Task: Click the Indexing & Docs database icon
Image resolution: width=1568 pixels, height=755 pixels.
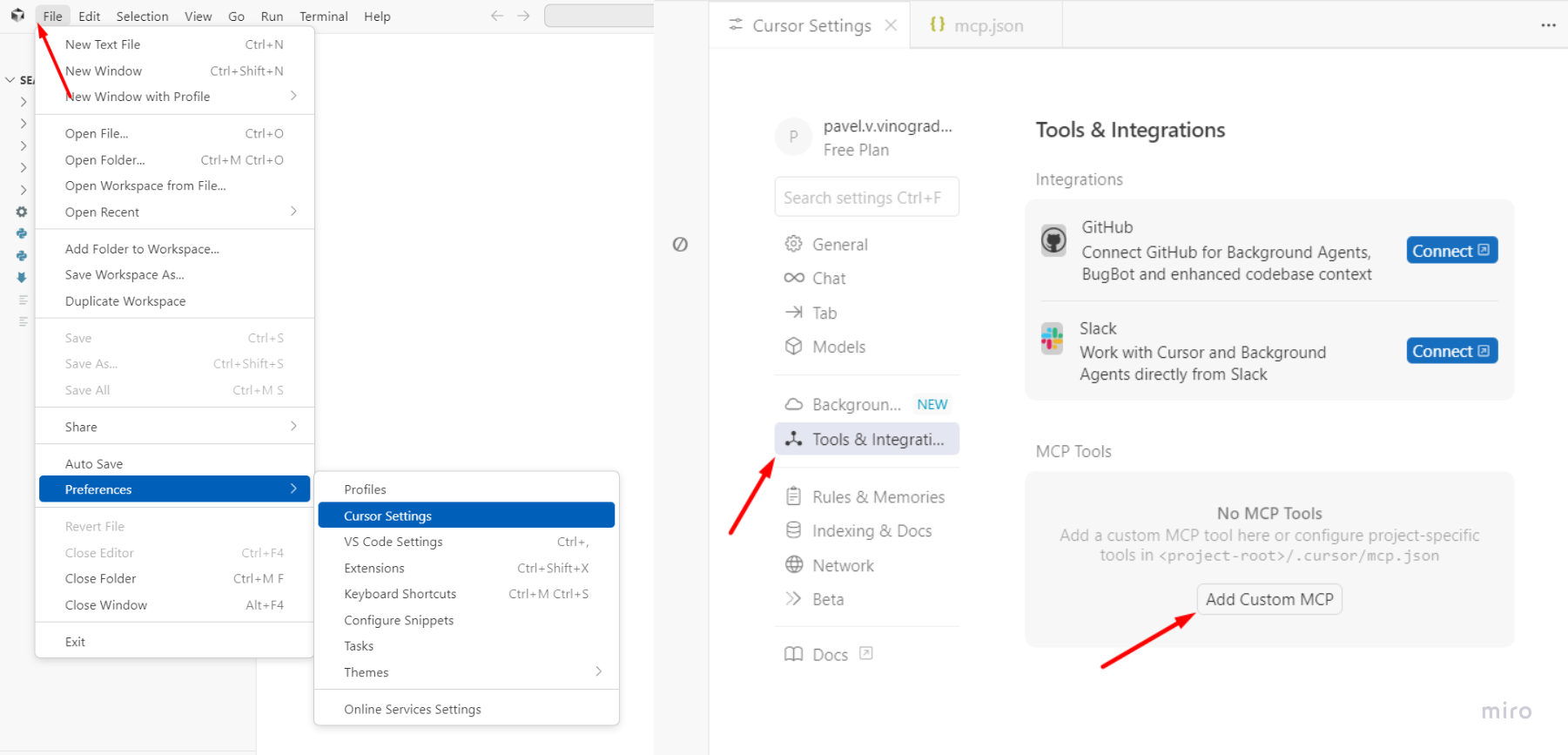Action: (793, 530)
